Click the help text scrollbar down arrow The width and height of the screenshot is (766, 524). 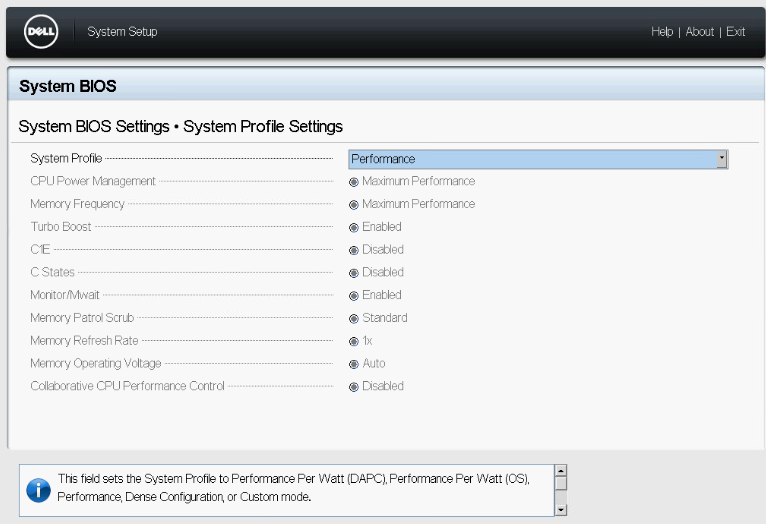(x=561, y=510)
